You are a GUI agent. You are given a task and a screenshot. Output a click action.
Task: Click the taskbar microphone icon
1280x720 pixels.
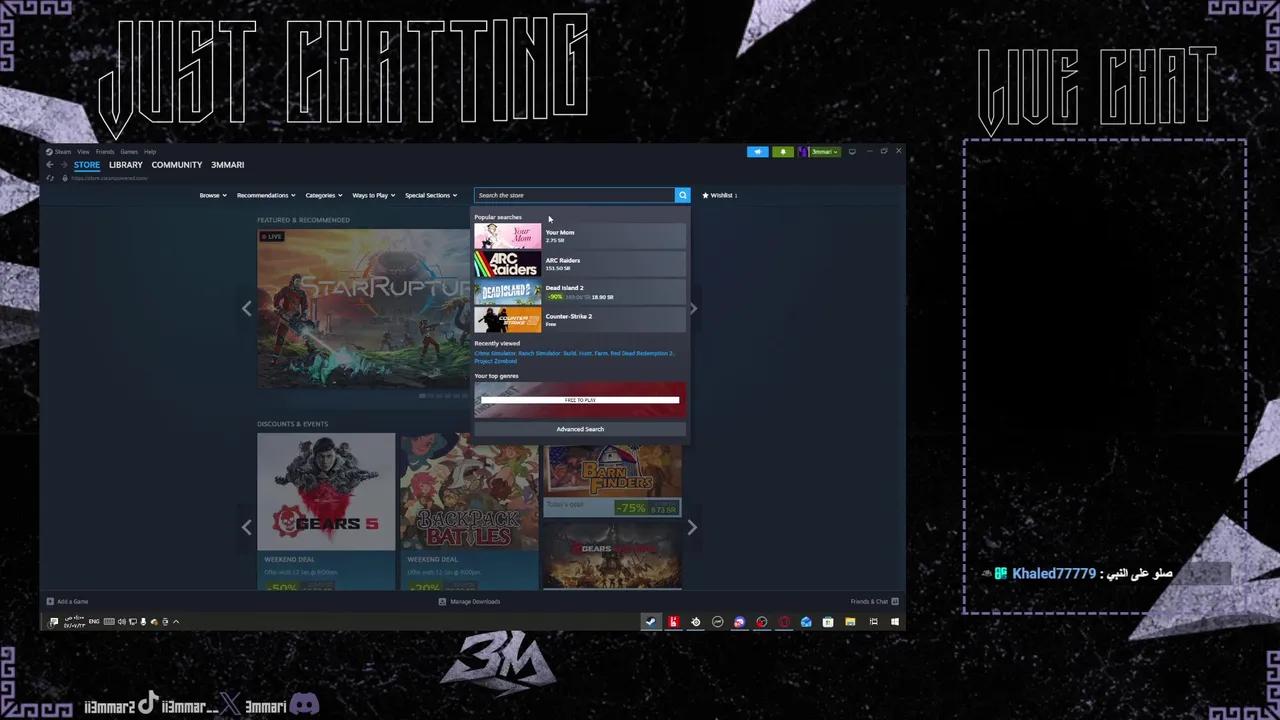144,622
